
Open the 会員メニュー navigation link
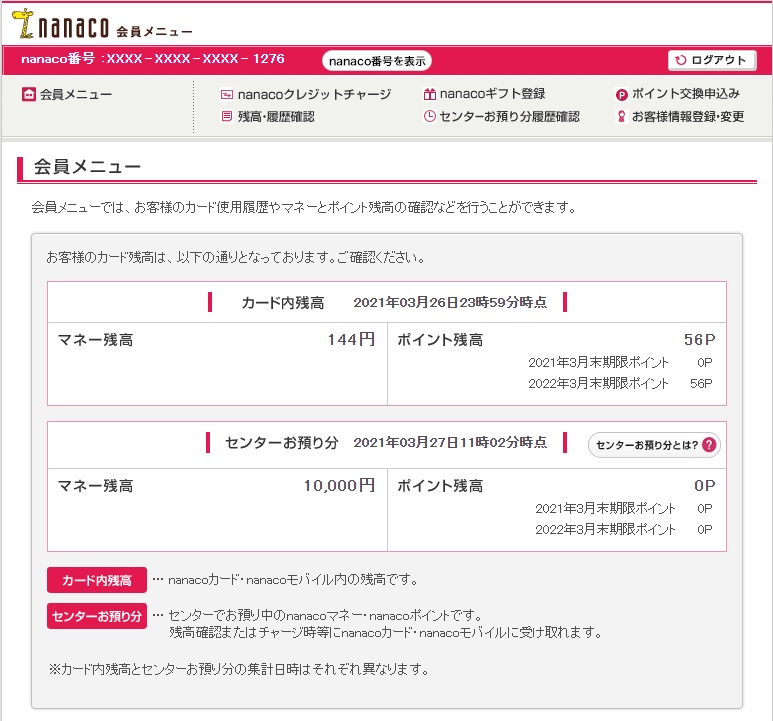coord(67,94)
